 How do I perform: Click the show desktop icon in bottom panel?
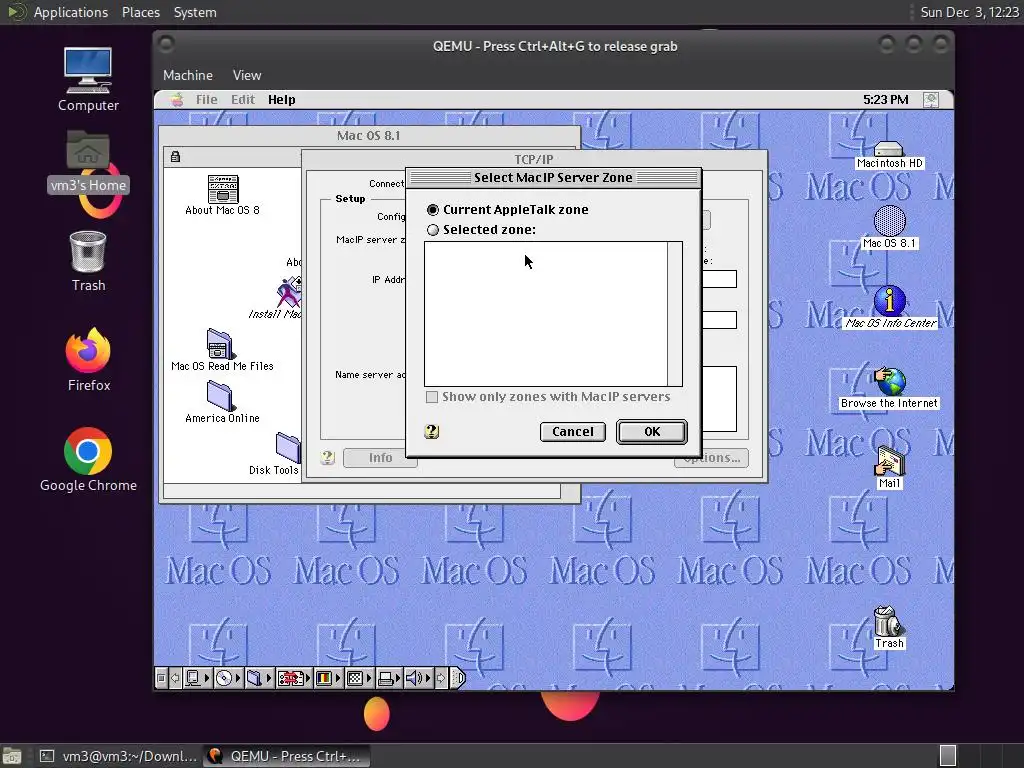click(x=12, y=756)
